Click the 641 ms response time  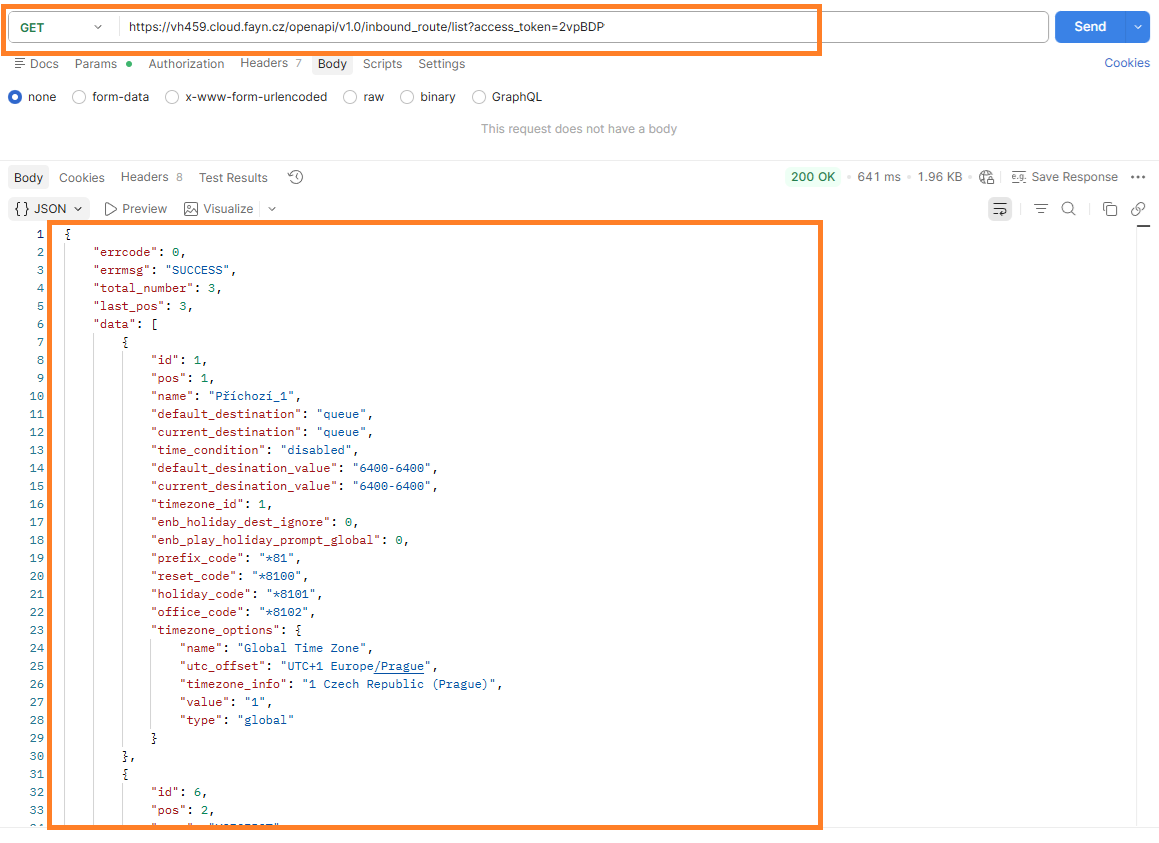click(879, 177)
